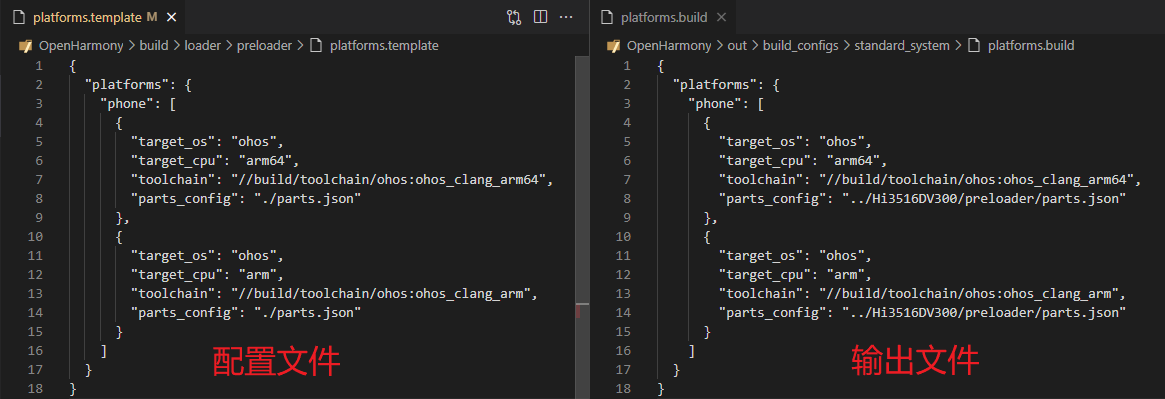
Task: Close the platforms.build tab
Action: [721, 16]
